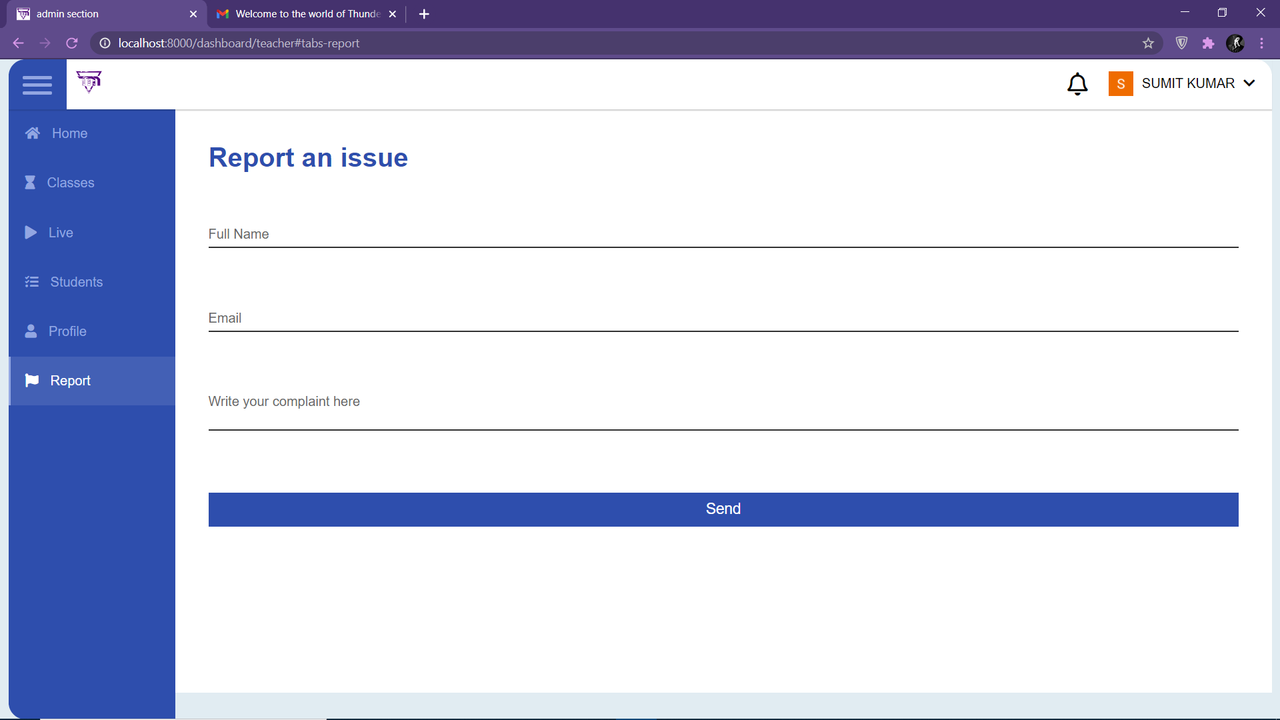
Task: Go to Home in sidebar
Action: coord(92,133)
